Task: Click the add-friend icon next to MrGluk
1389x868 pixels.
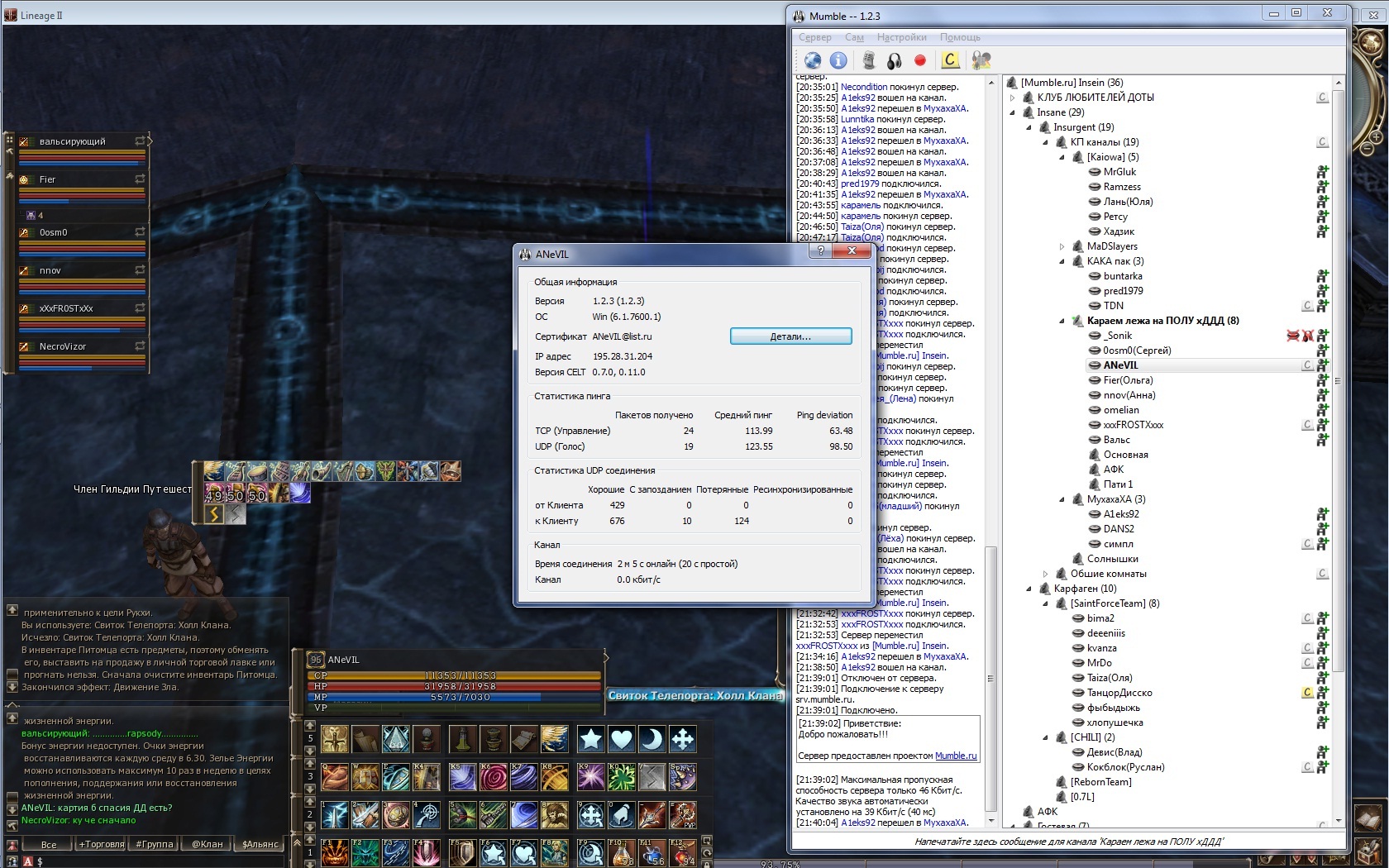Action: pos(1321,172)
